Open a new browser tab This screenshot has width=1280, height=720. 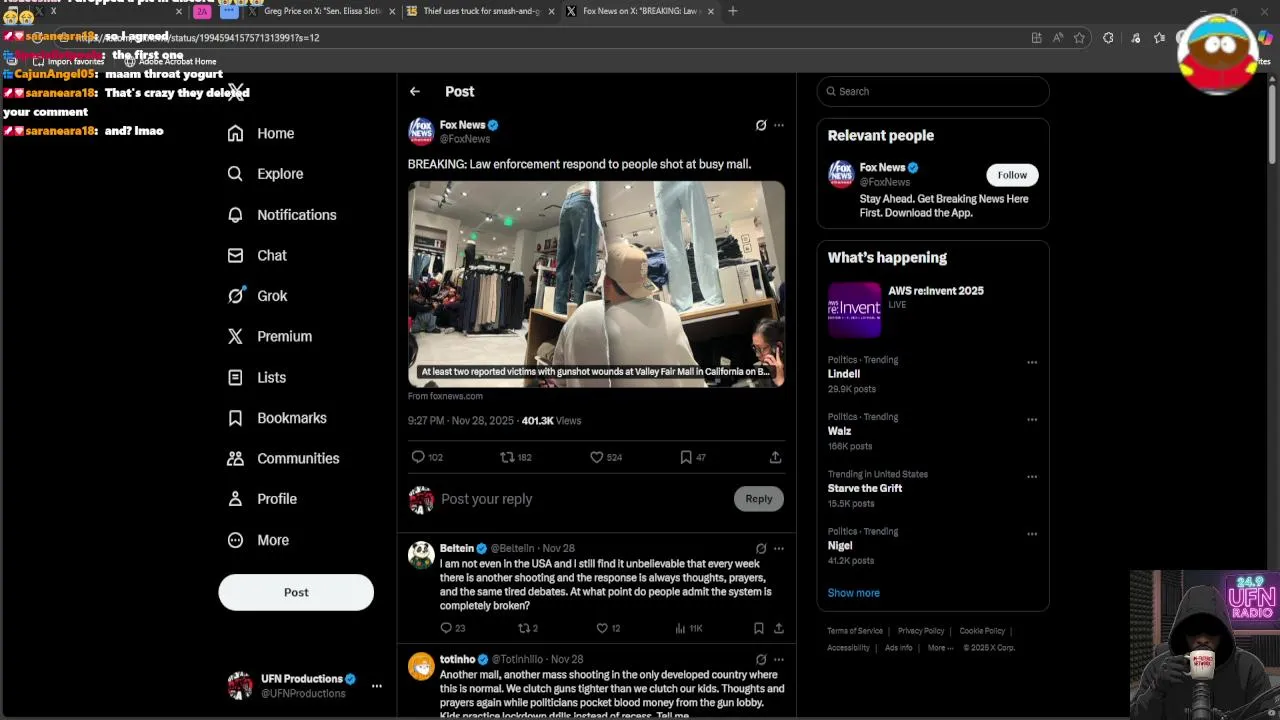pyautogui.click(x=733, y=11)
